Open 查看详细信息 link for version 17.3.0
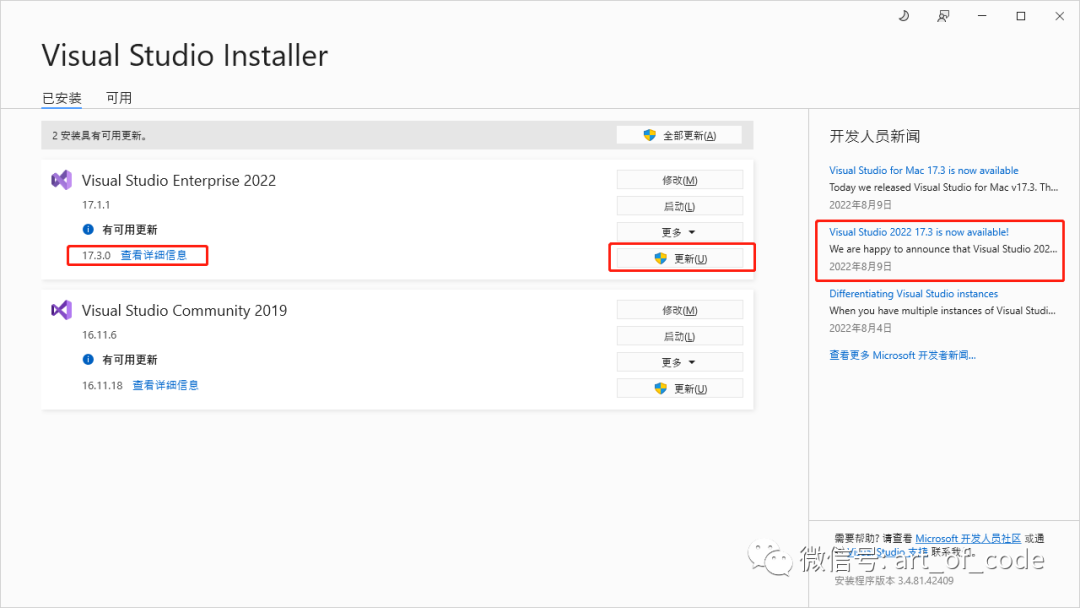 (x=154, y=255)
